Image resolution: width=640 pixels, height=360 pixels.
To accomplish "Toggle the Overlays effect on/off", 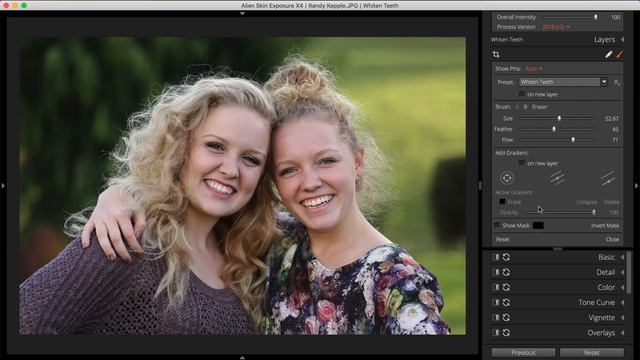I will [496, 333].
